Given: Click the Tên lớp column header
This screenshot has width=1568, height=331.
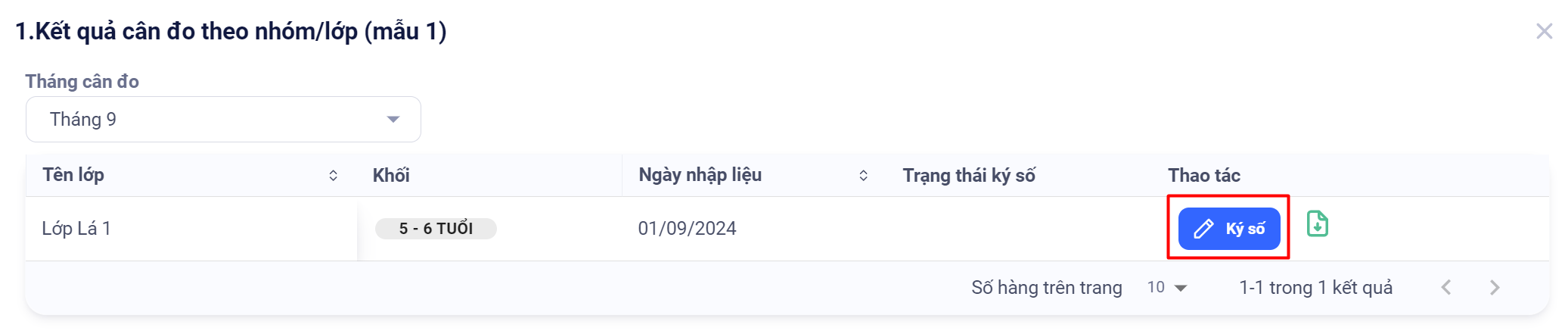Looking at the screenshot, I should point(73,175).
